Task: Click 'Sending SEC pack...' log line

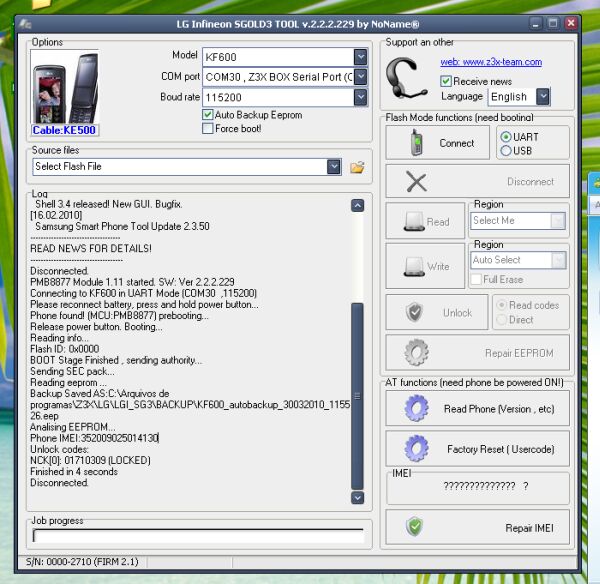Action: [x=72, y=371]
